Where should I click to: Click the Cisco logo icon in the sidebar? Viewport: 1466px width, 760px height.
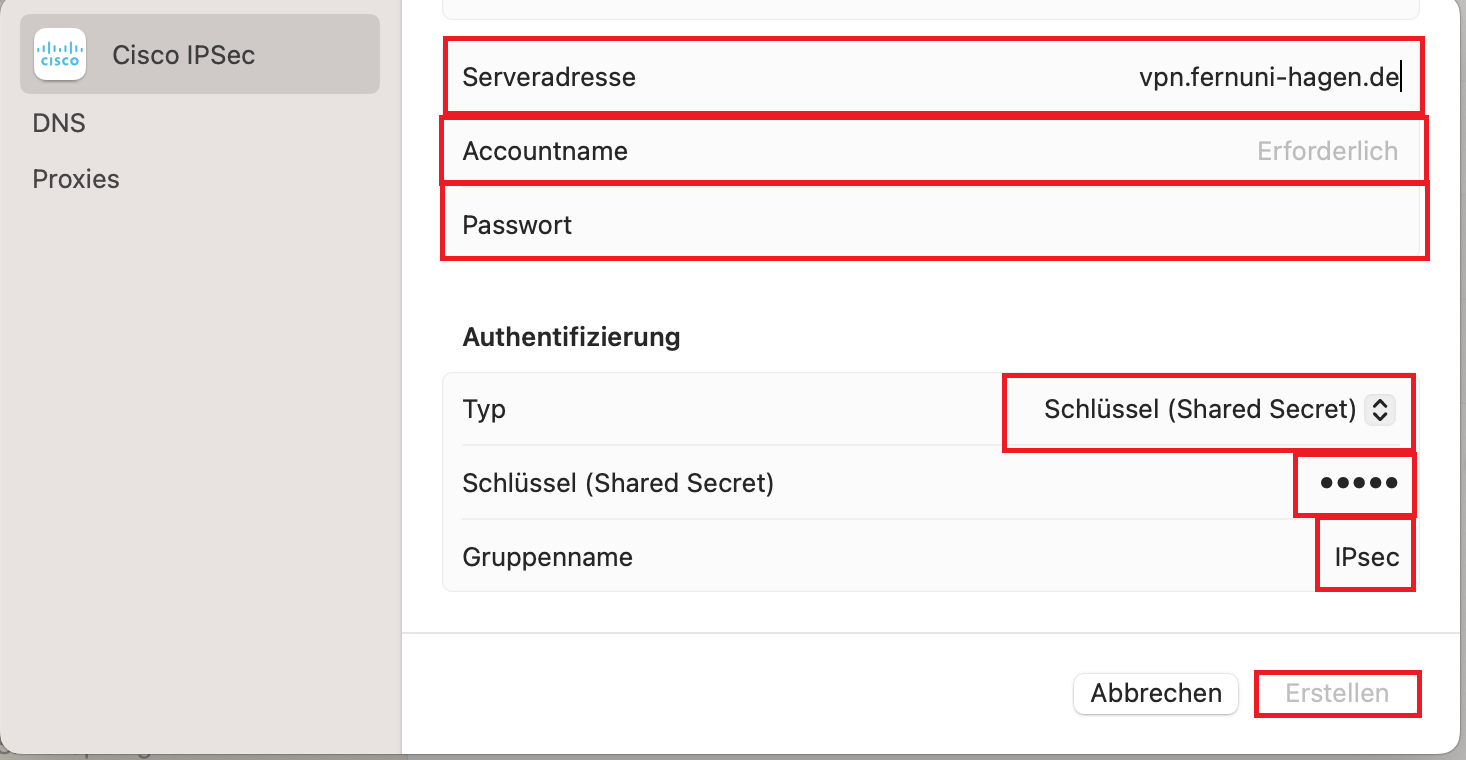tap(60, 54)
